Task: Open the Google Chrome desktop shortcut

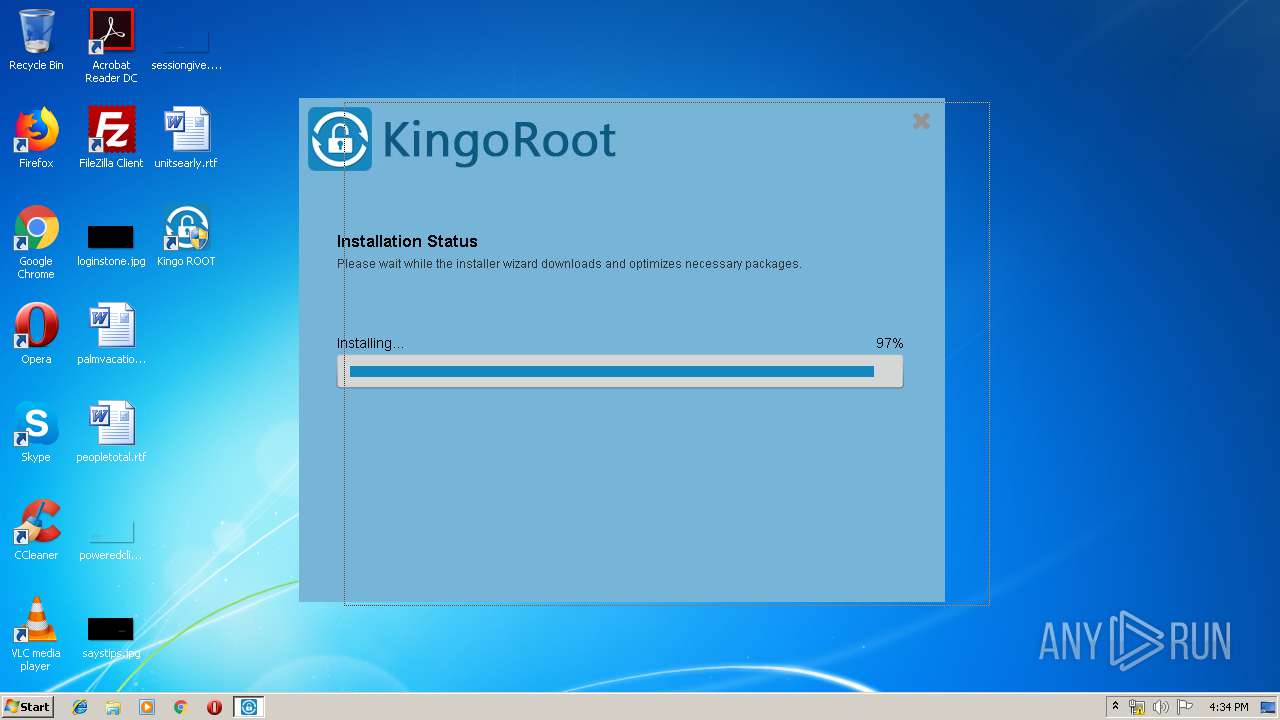Action: (x=36, y=242)
